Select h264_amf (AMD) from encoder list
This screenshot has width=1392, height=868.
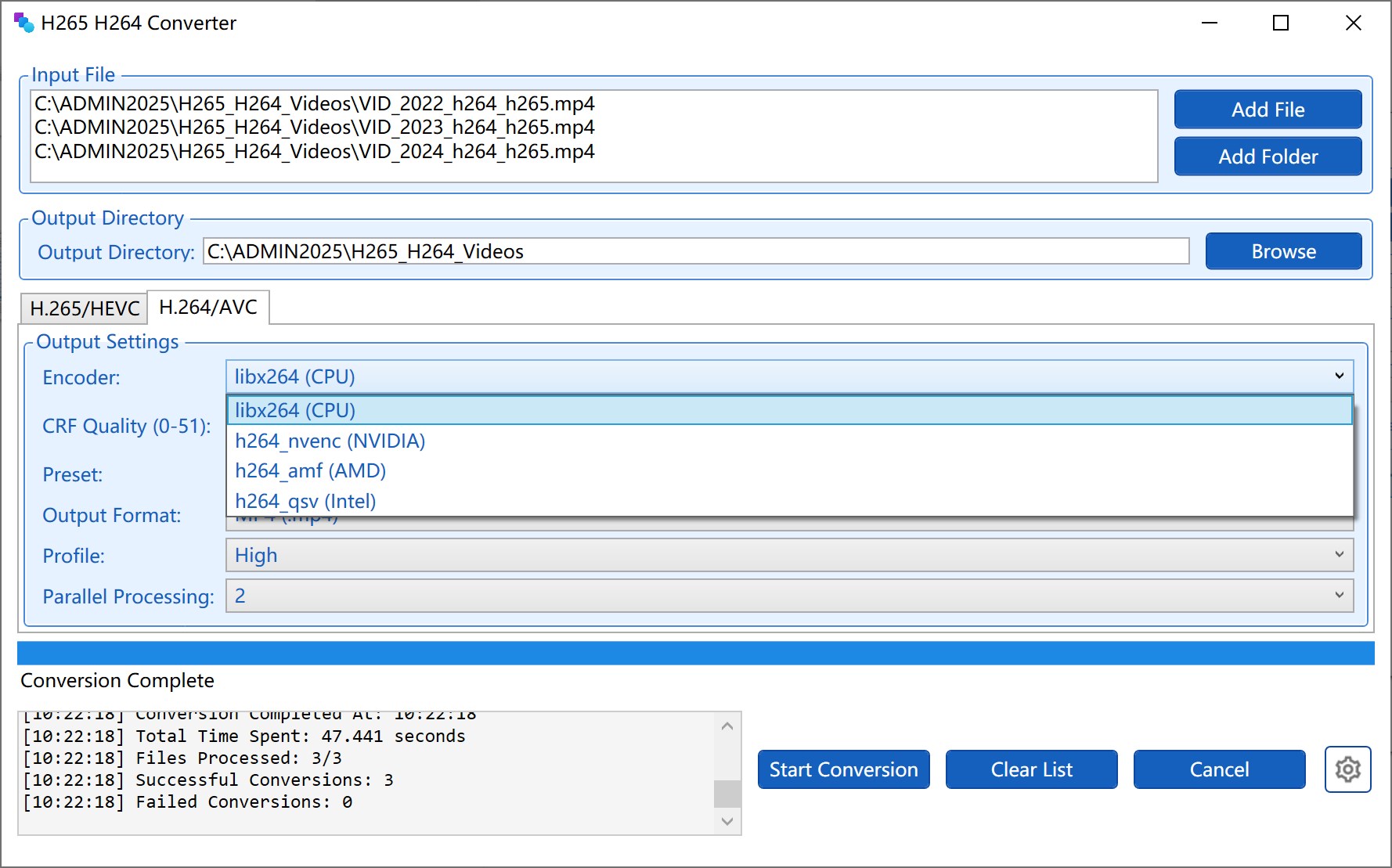(310, 470)
